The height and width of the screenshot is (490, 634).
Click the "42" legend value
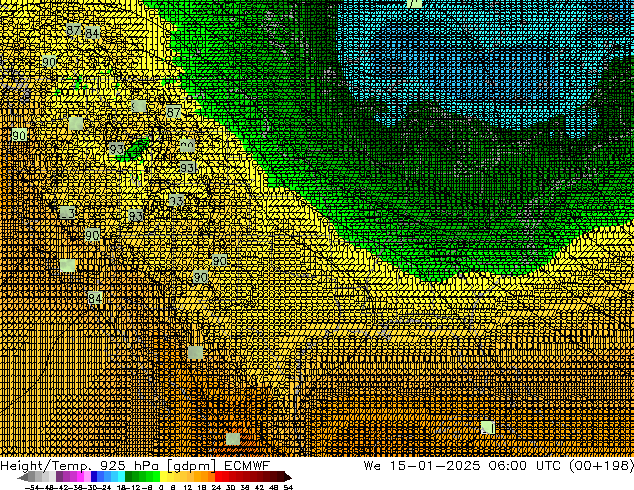[x=260, y=487]
